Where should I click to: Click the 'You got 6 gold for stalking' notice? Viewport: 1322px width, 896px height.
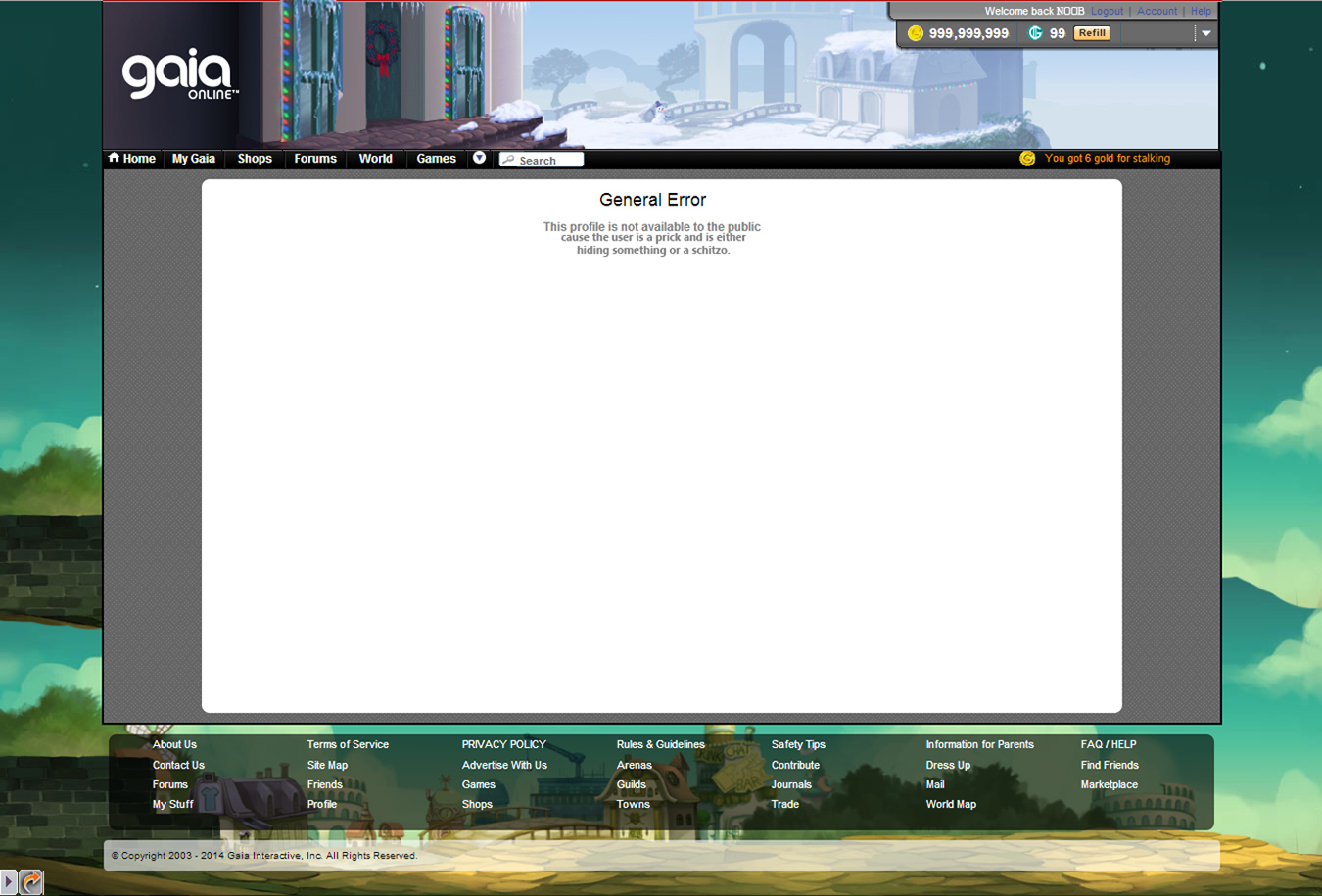point(1107,158)
